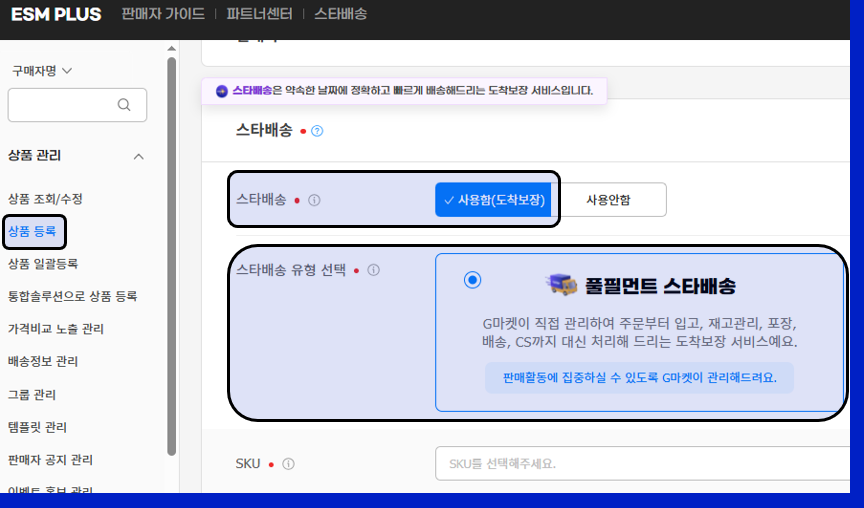Click info icon next to SKU label
This screenshot has height=508, width=864.
tap(288, 464)
